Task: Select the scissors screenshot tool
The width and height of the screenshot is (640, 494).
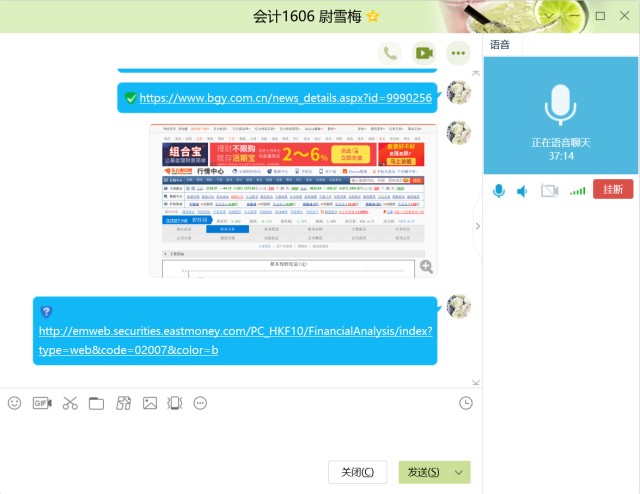Action: click(x=70, y=403)
